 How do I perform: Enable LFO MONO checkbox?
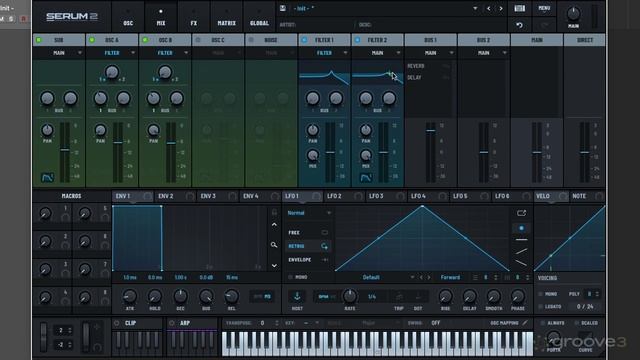[x=291, y=277]
